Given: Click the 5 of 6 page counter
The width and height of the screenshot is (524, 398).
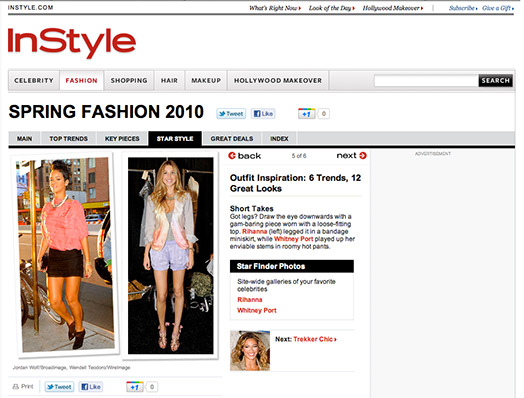Looking at the screenshot, I should [x=299, y=156].
